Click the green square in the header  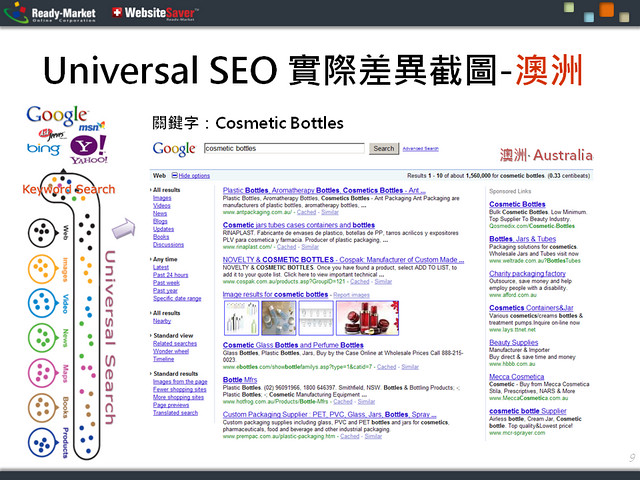point(569,7)
